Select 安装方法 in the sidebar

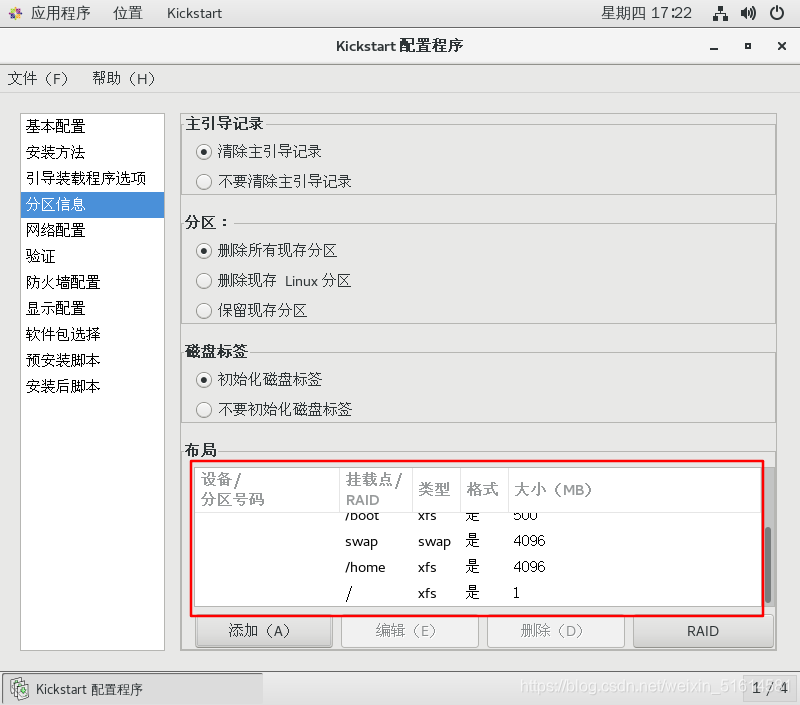point(92,153)
